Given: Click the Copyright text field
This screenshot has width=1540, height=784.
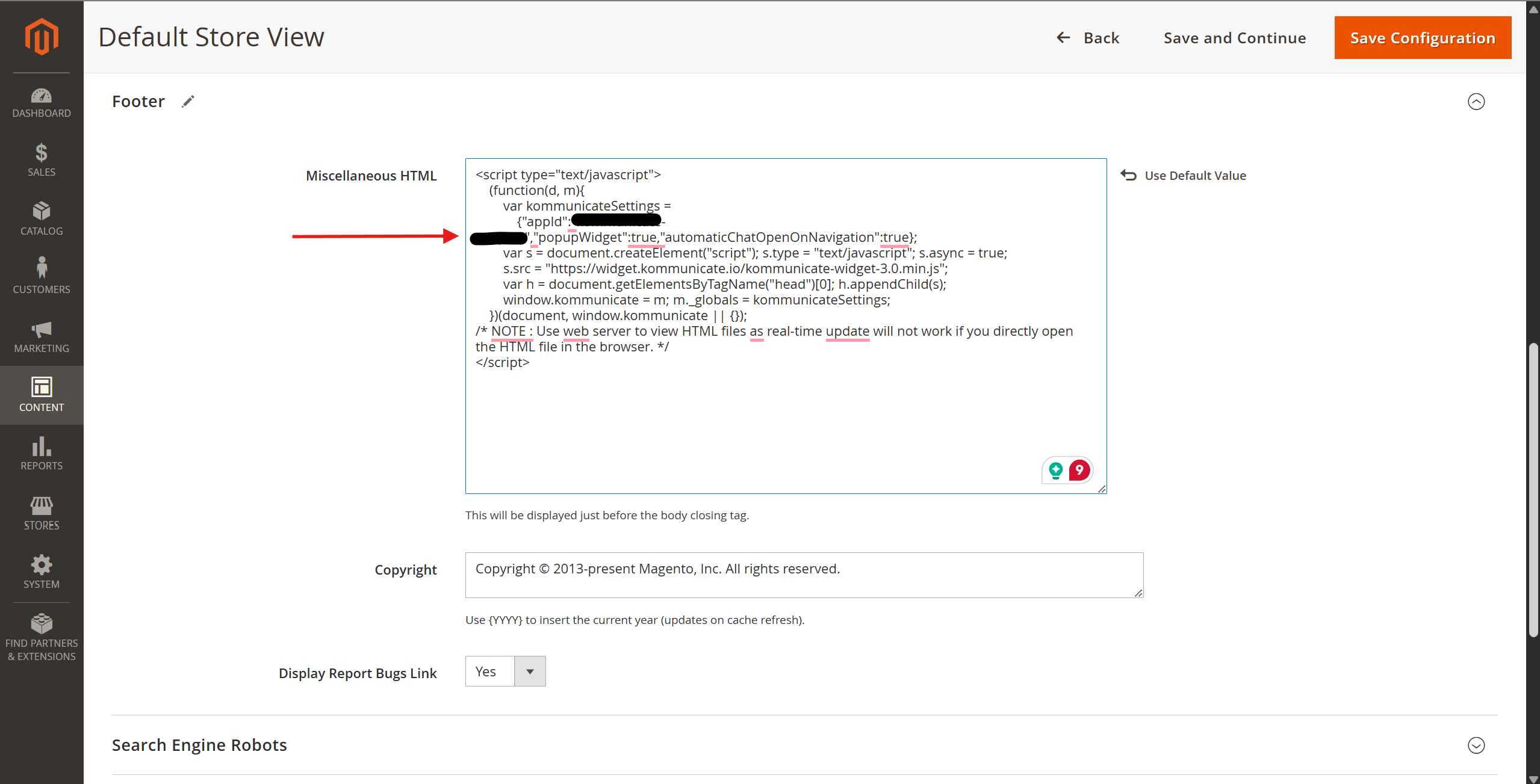Looking at the screenshot, I should click(804, 575).
